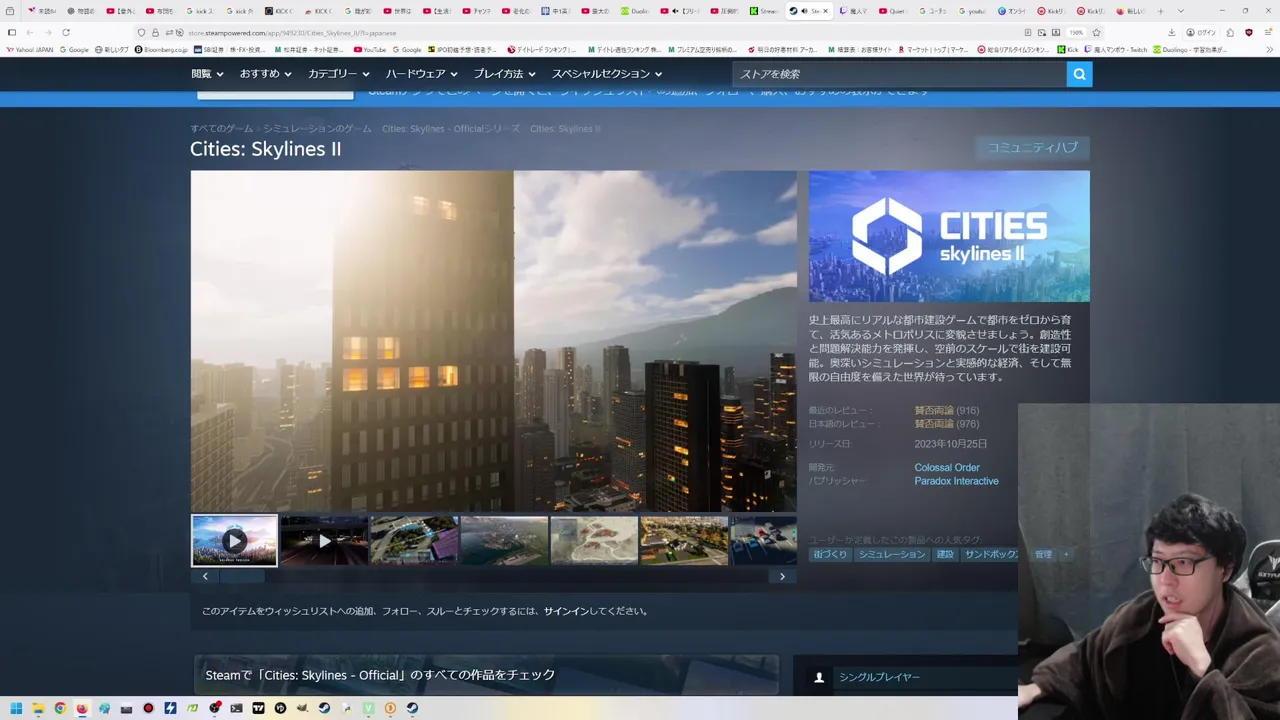Select the シミュレーション tag

(892, 554)
